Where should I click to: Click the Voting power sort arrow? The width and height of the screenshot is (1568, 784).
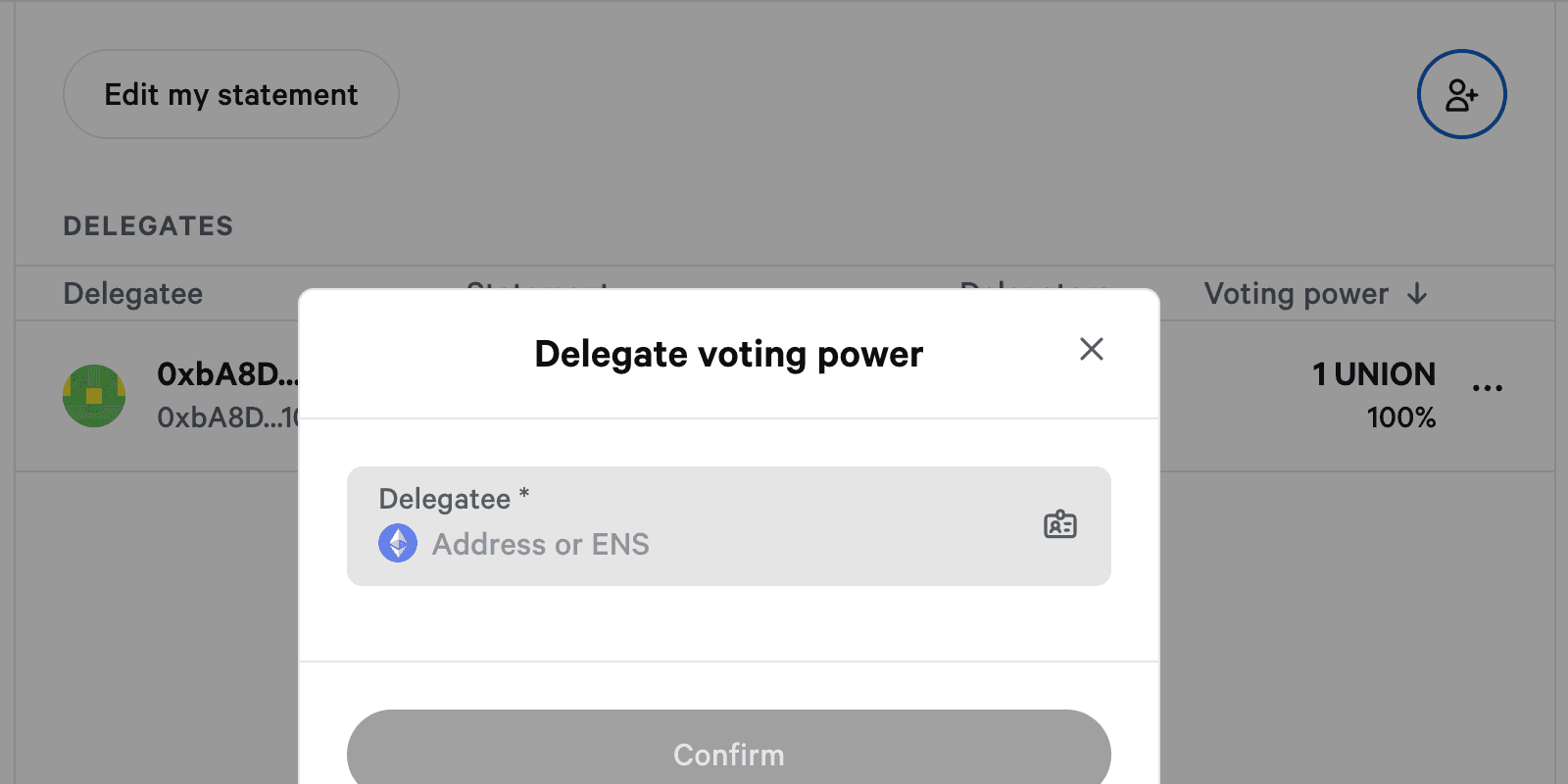click(1417, 294)
